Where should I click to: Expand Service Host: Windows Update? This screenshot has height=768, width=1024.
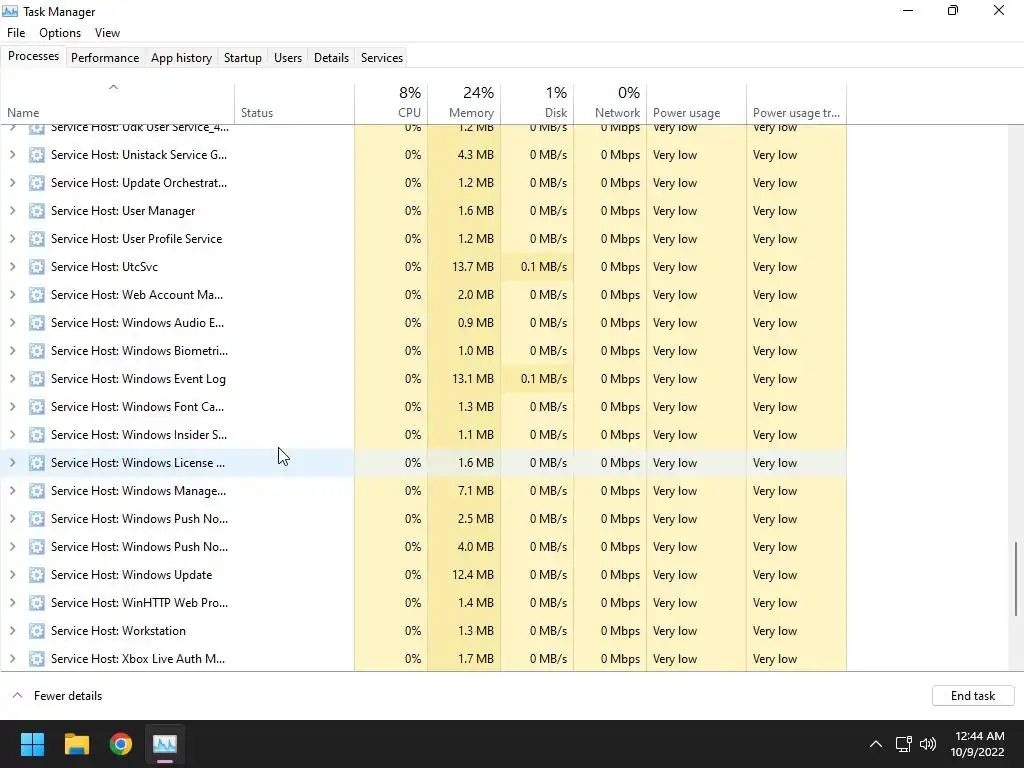(12, 575)
